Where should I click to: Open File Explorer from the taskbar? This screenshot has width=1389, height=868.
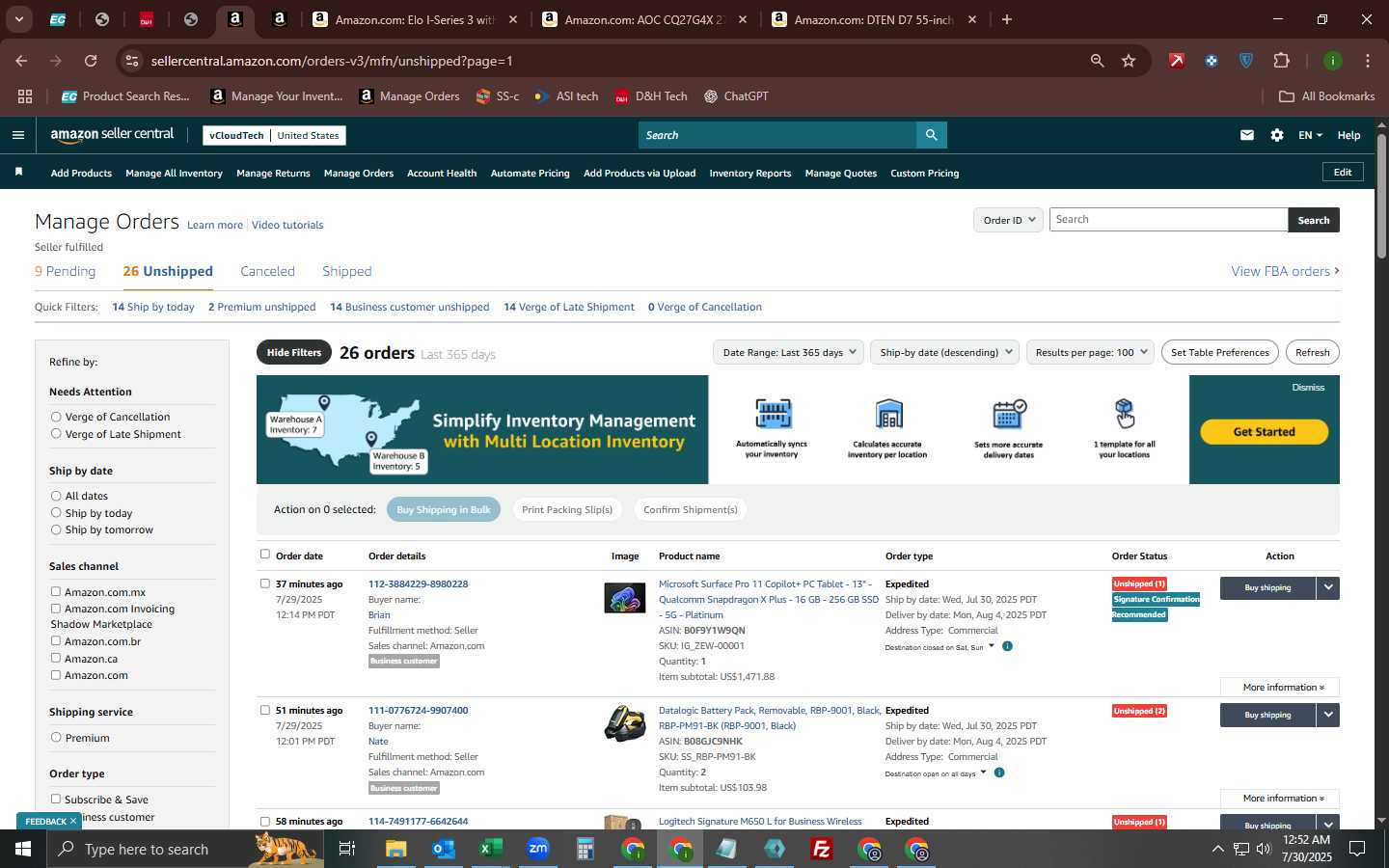point(396,849)
